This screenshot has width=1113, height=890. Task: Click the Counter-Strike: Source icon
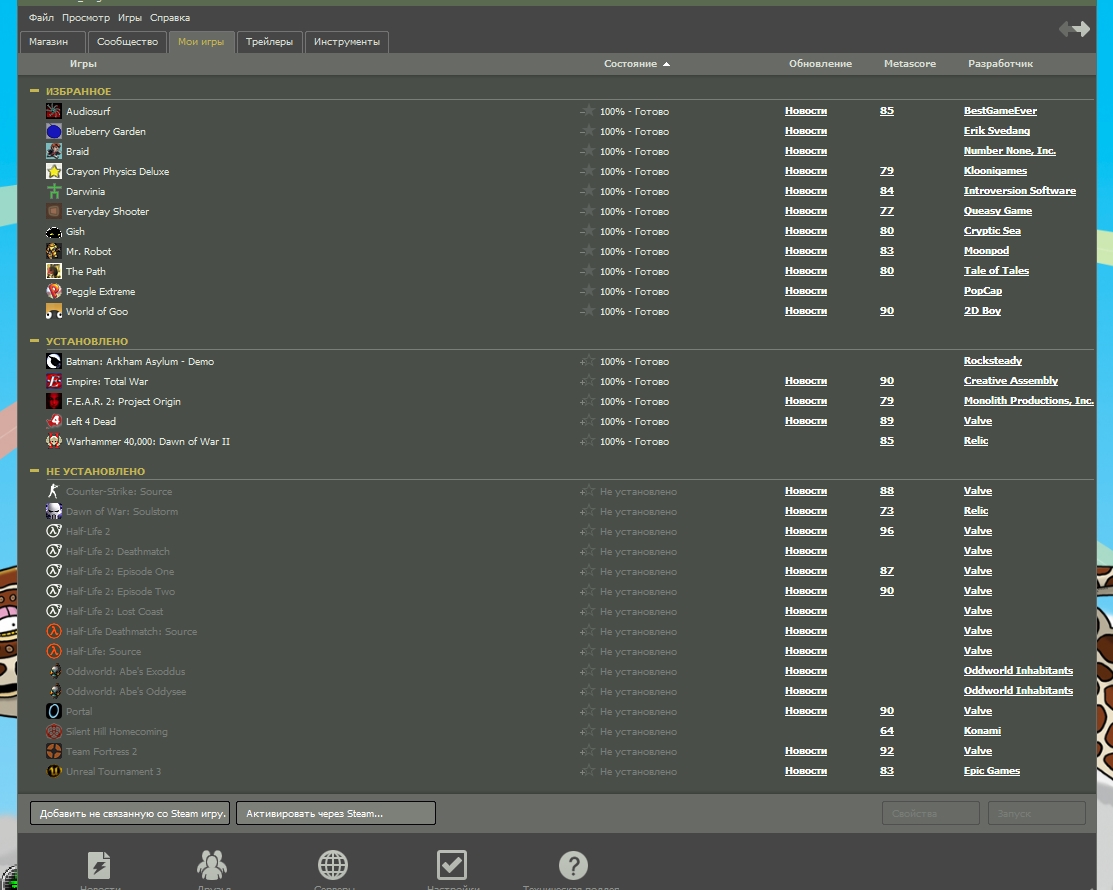pyautogui.click(x=54, y=490)
